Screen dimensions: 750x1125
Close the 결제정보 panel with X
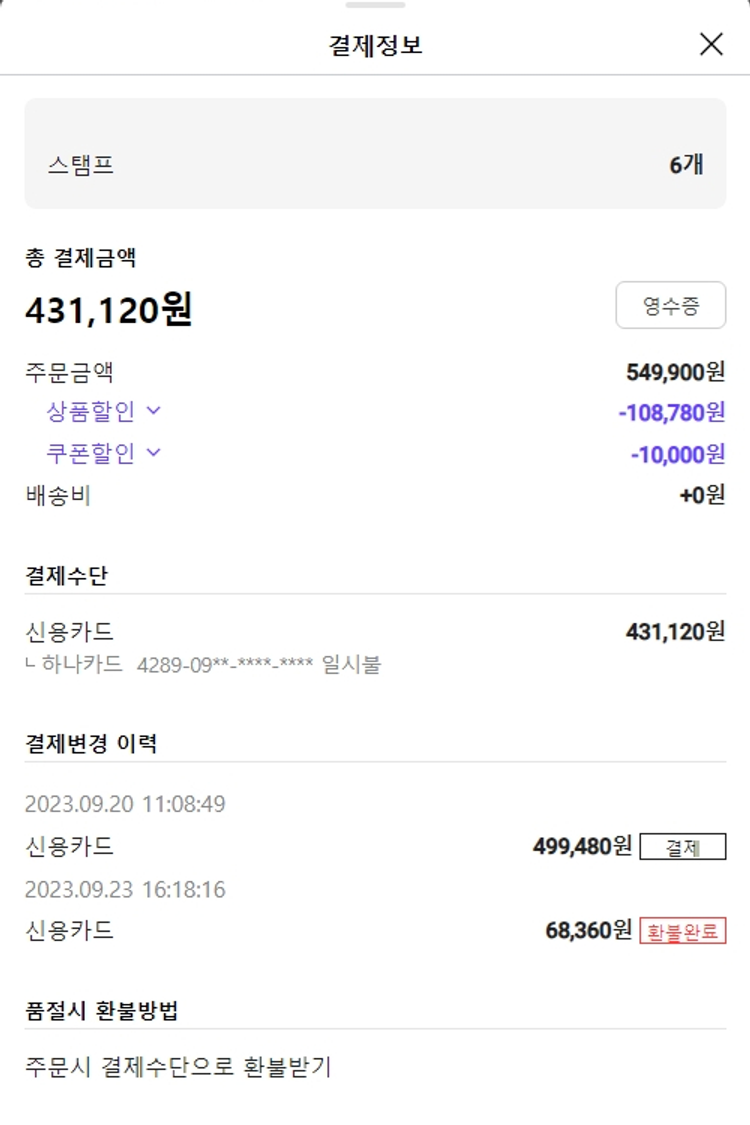[x=711, y=44]
